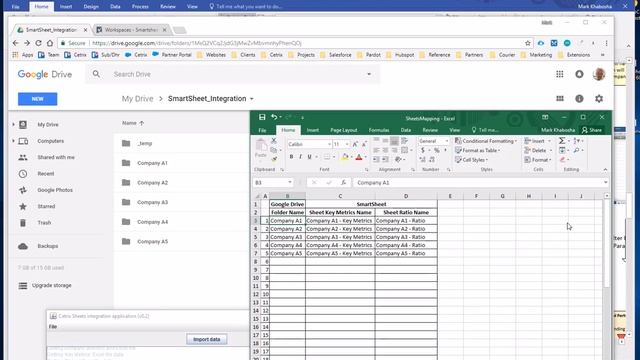Viewport: 640px width, 360px height.
Task: Click Insert Function fx button in Excel
Action: click(344, 183)
